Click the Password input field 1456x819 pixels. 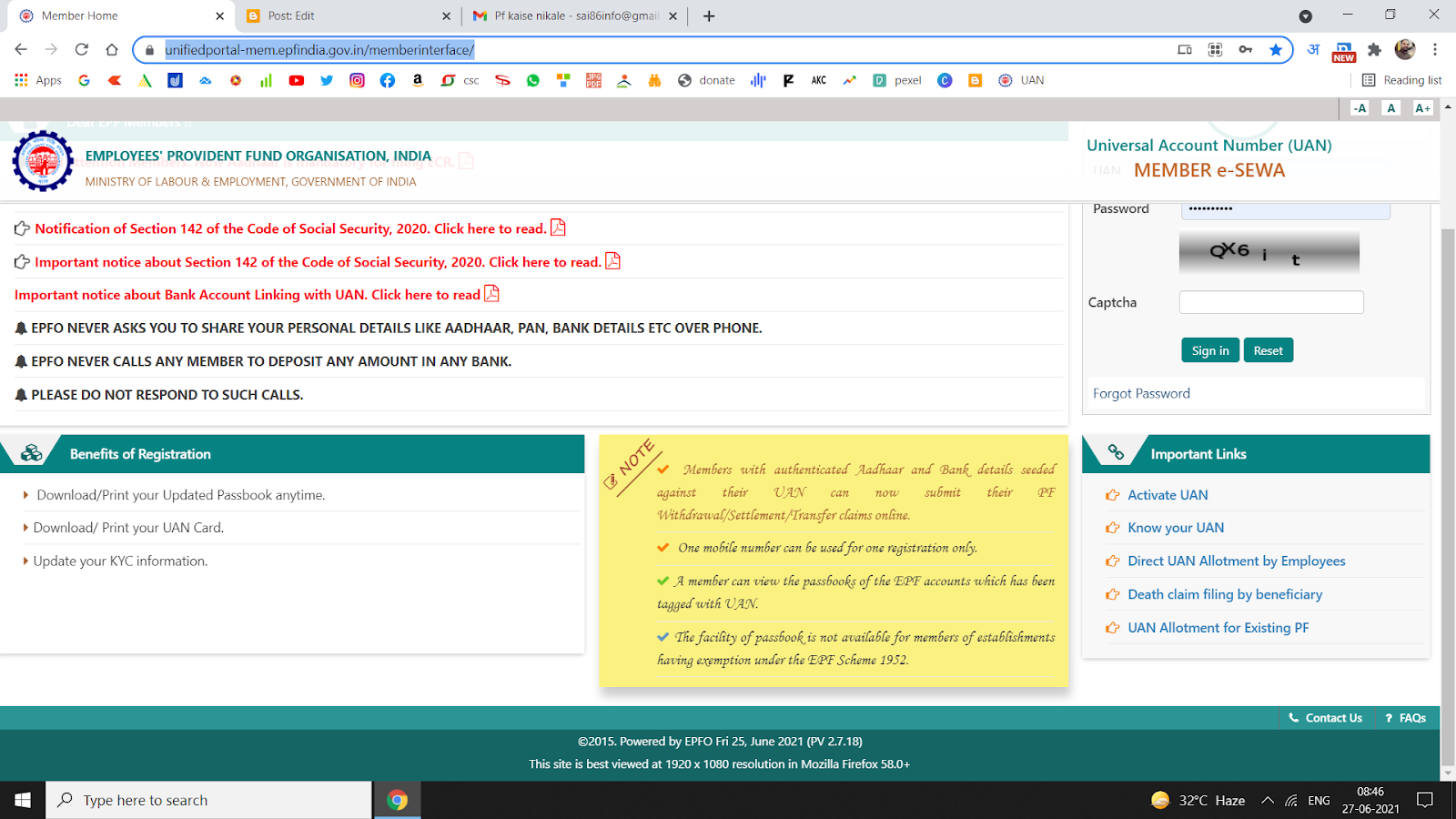[1285, 209]
